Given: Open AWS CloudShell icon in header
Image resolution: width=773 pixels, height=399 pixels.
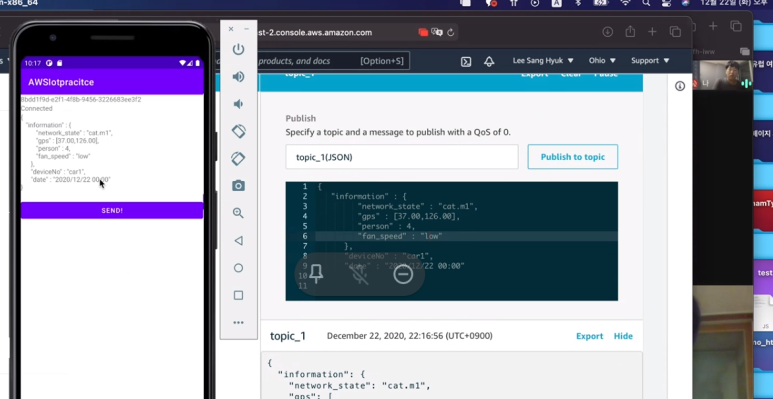Looking at the screenshot, I should pyautogui.click(x=466, y=62).
